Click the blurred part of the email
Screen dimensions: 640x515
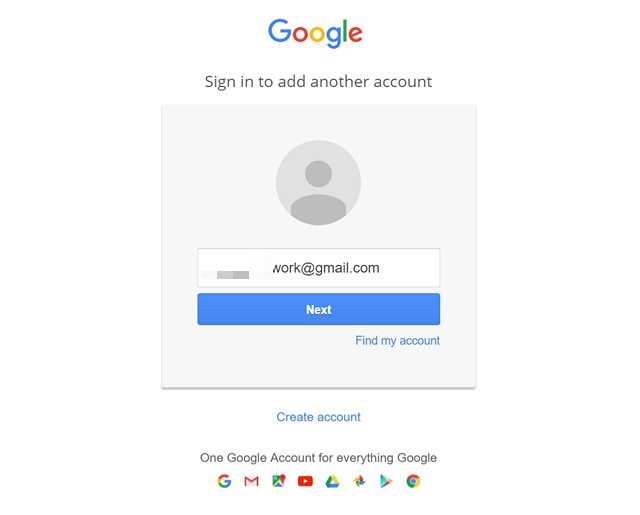(237, 268)
